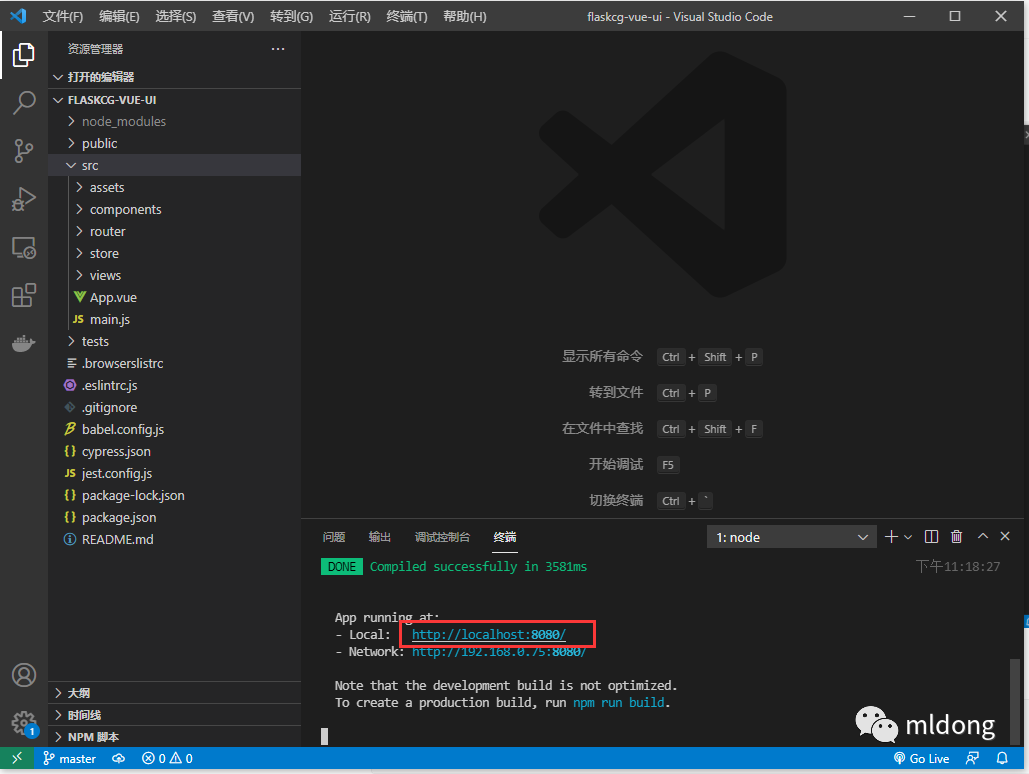Open the Extensions view

tap(24, 295)
